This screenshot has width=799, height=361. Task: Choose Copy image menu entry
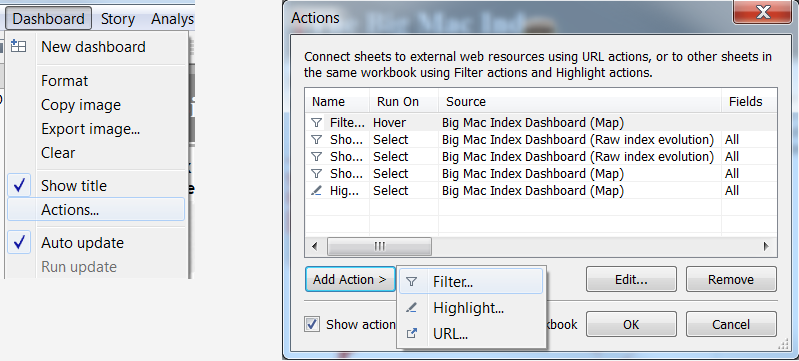click(81, 105)
